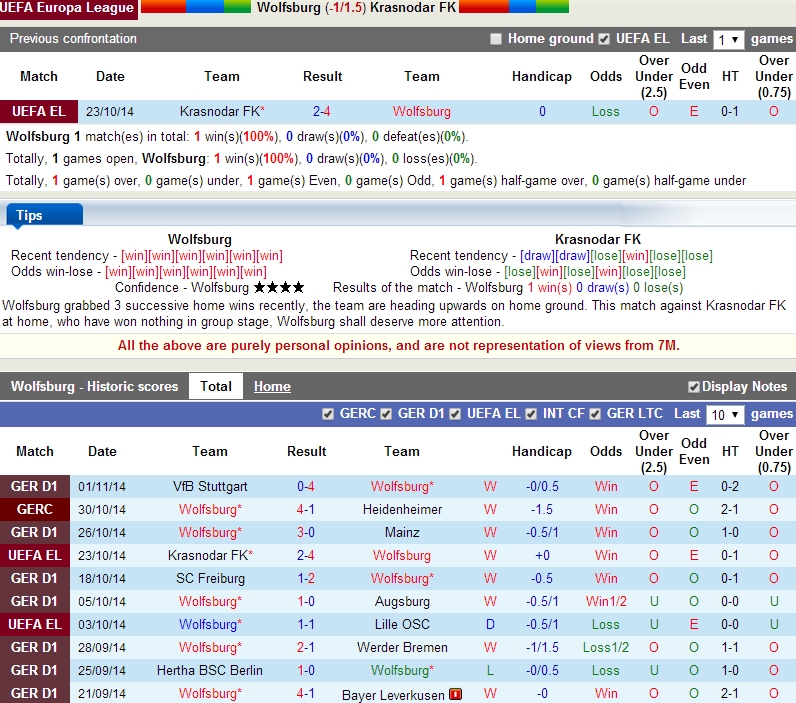796x703 pixels.
Task: Open Heidenheimer team link
Action: point(402,510)
